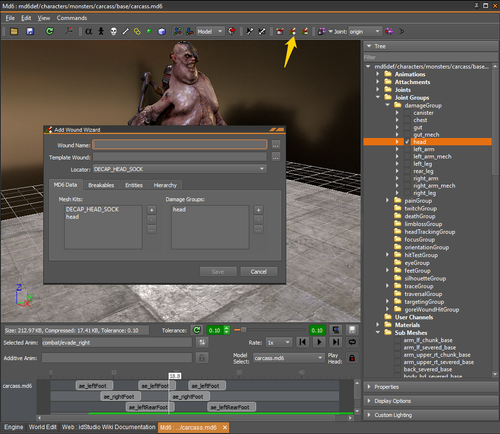Screen dimensions: 500x434
Task: Uncheck the head damage group checkbox
Action: click(407, 142)
